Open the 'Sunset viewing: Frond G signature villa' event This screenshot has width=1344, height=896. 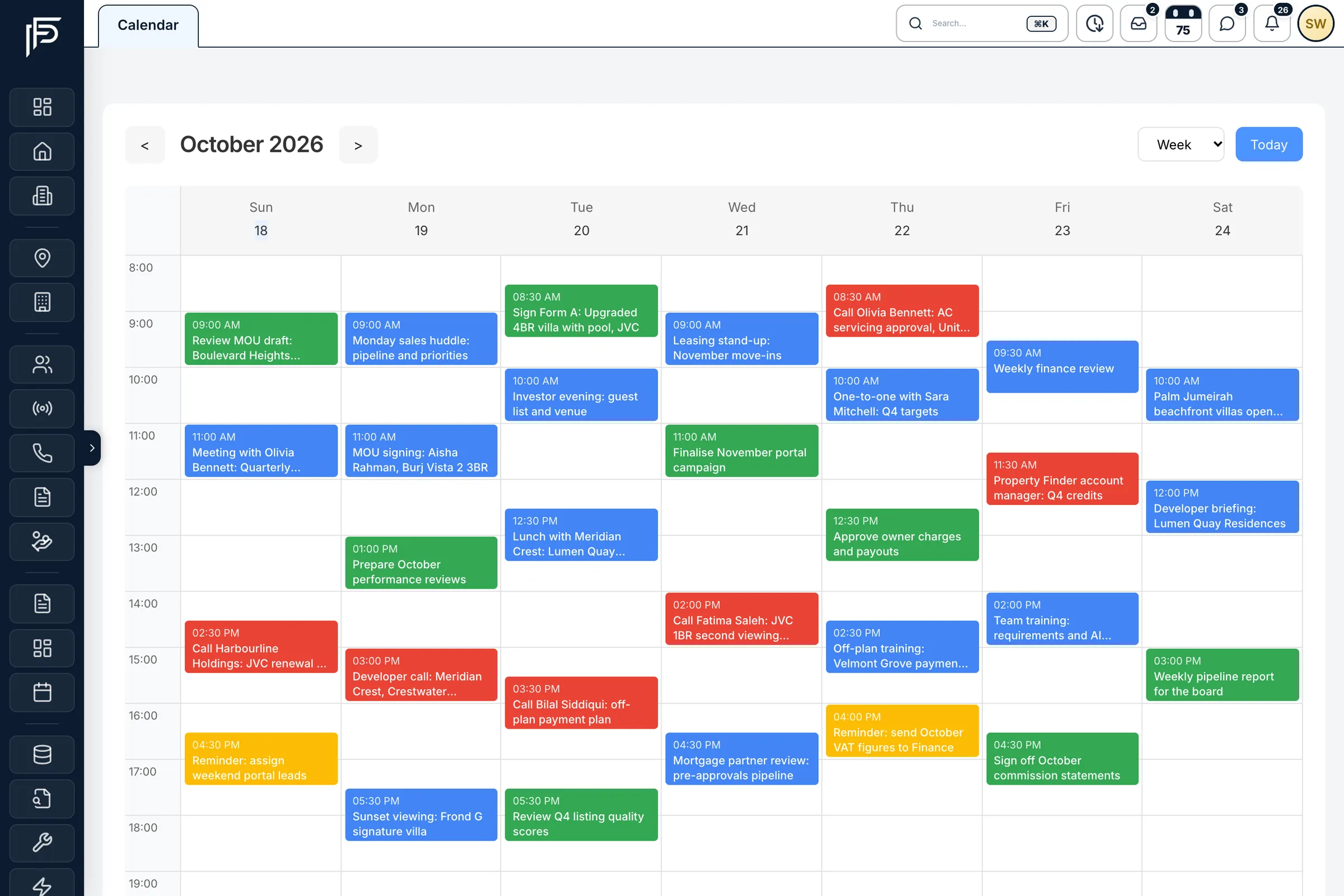[421, 815]
